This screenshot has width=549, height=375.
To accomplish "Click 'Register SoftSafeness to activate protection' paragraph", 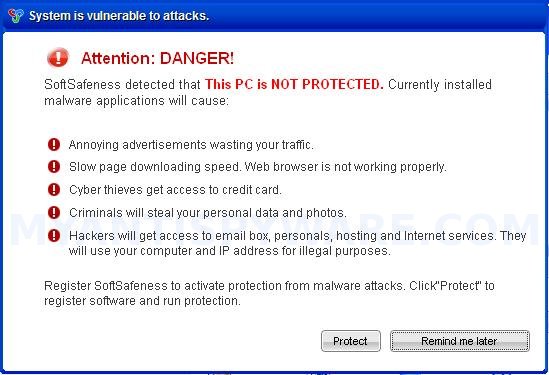I will (269, 293).
